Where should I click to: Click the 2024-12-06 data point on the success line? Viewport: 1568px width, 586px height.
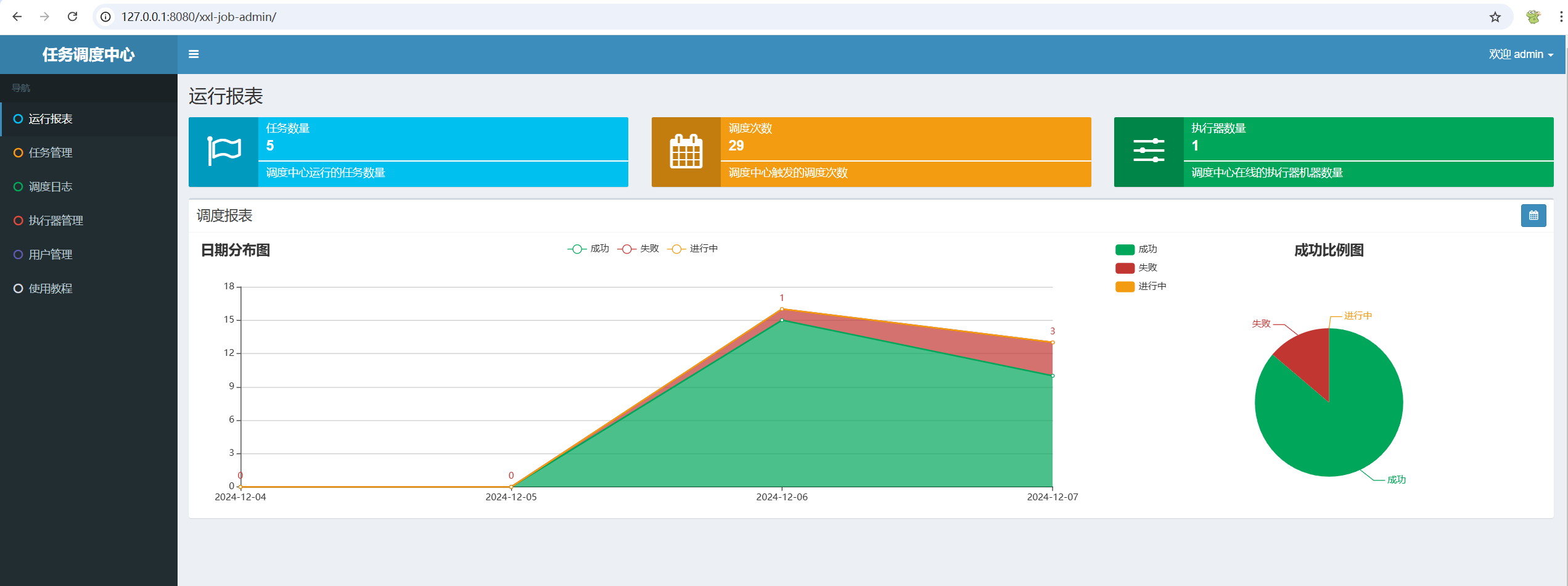pos(782,320)
